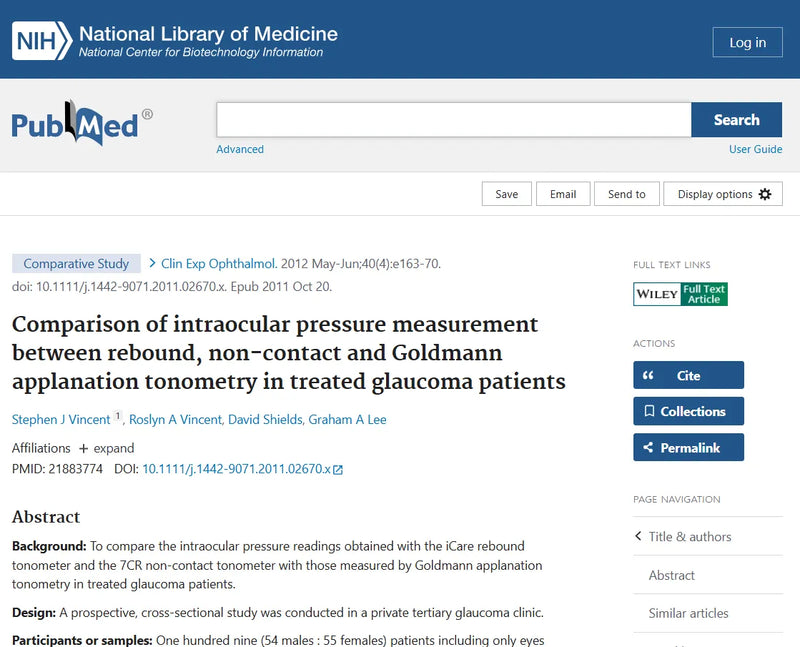This screenshot has width=800, height=647.
Task: Click the Log in button
Action: click(747, 42)
